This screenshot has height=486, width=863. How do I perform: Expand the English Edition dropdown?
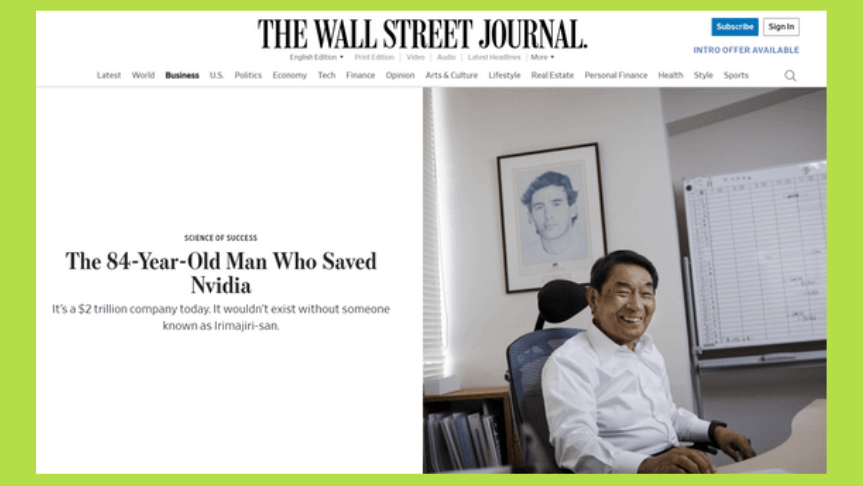(x=316, y=57)
